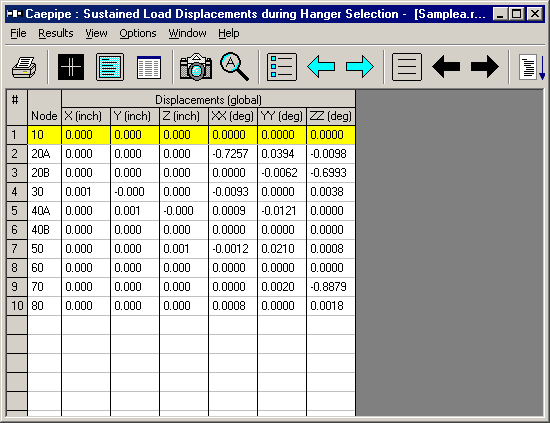Select node 20A row cell
This screenshot has height=423, width=550.
[x=45, y=154]
